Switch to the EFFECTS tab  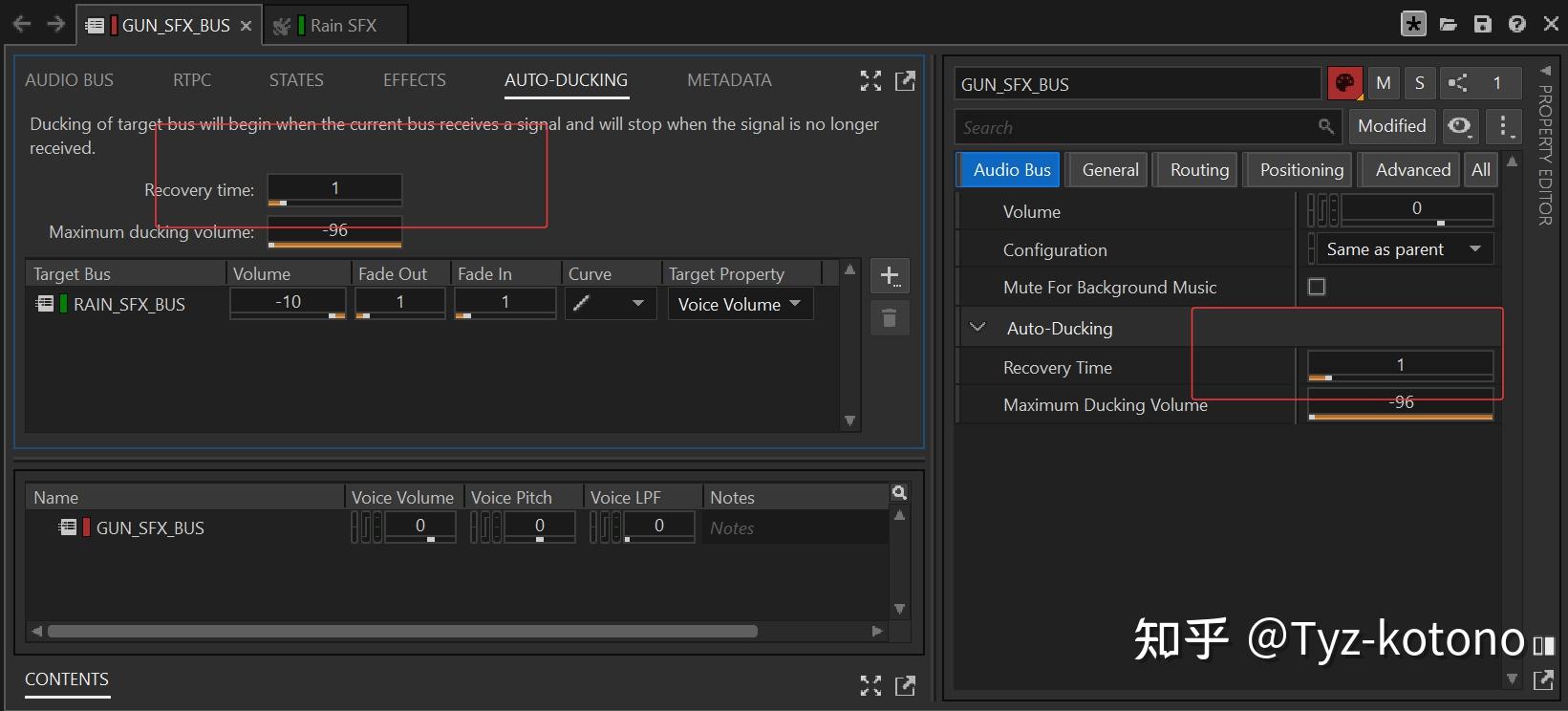coord(414,80)
